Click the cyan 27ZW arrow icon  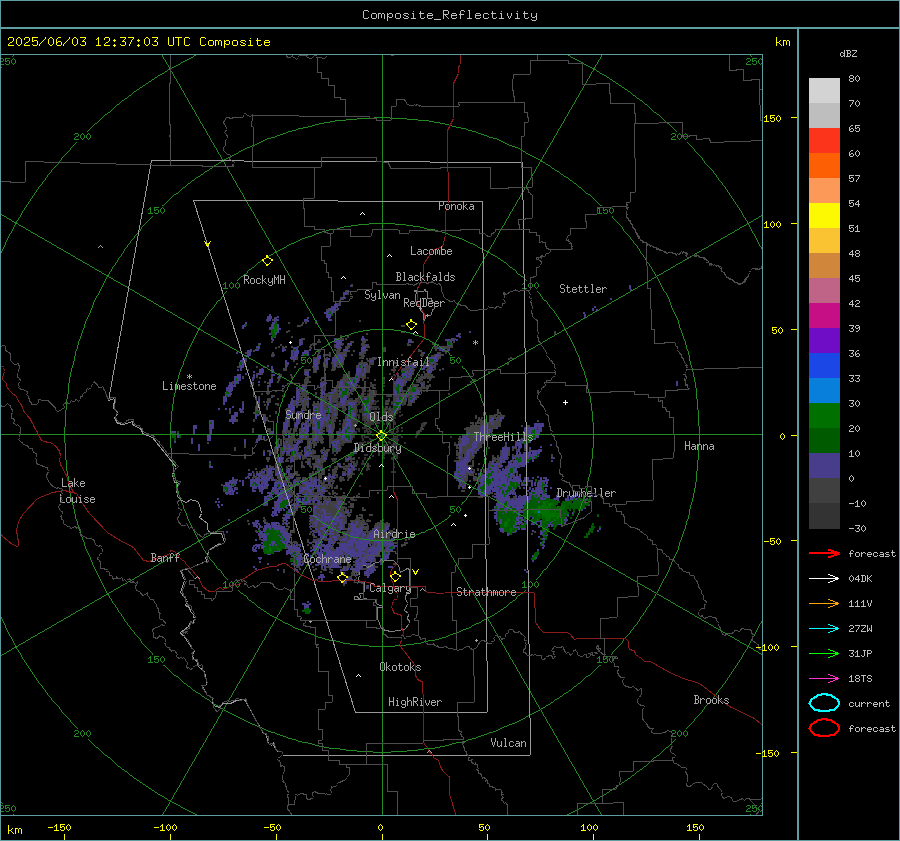824,629
